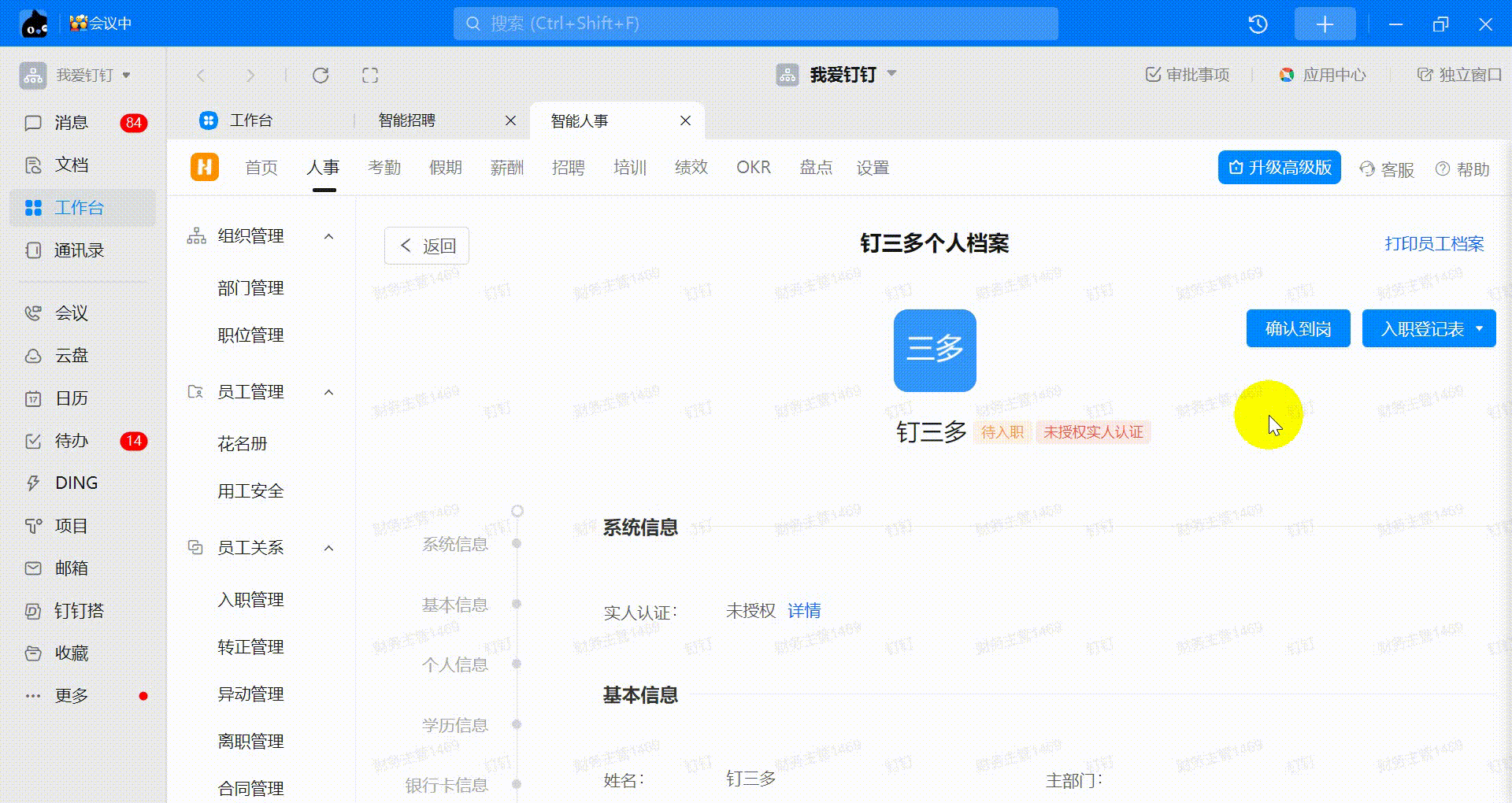Click the search input field
Viewport: 1512px width, 803px height.
pos(756,24)
